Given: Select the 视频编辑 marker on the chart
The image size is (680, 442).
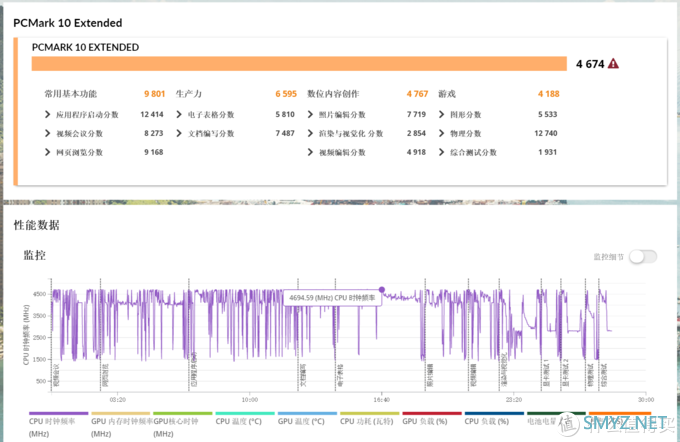Looking at the screenshot, I should 474,376.
